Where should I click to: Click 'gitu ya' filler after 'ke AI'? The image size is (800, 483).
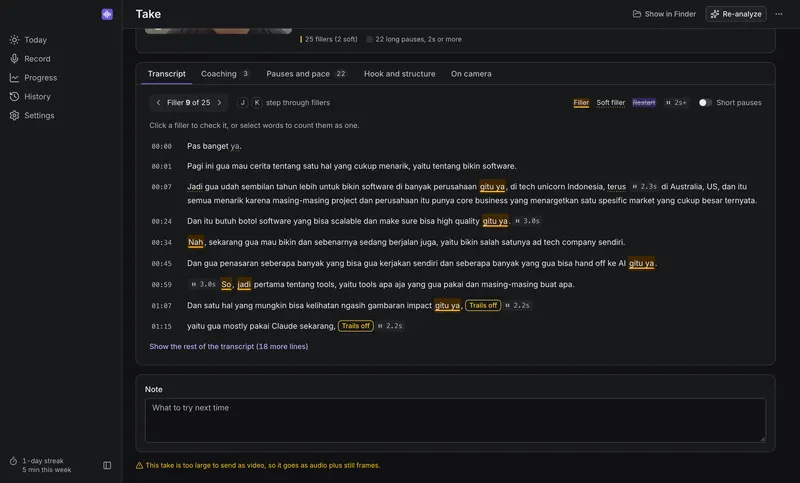tap(641, 263)
